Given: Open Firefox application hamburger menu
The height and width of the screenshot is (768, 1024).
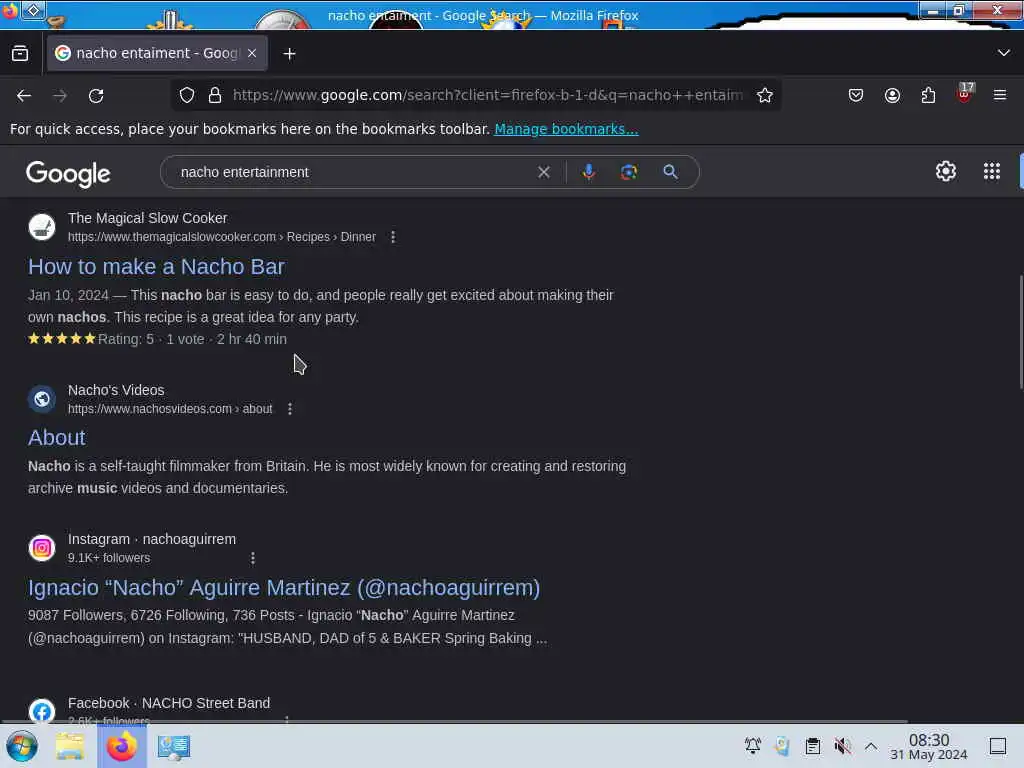Looking at the screenshot, I should (1000, 95).
